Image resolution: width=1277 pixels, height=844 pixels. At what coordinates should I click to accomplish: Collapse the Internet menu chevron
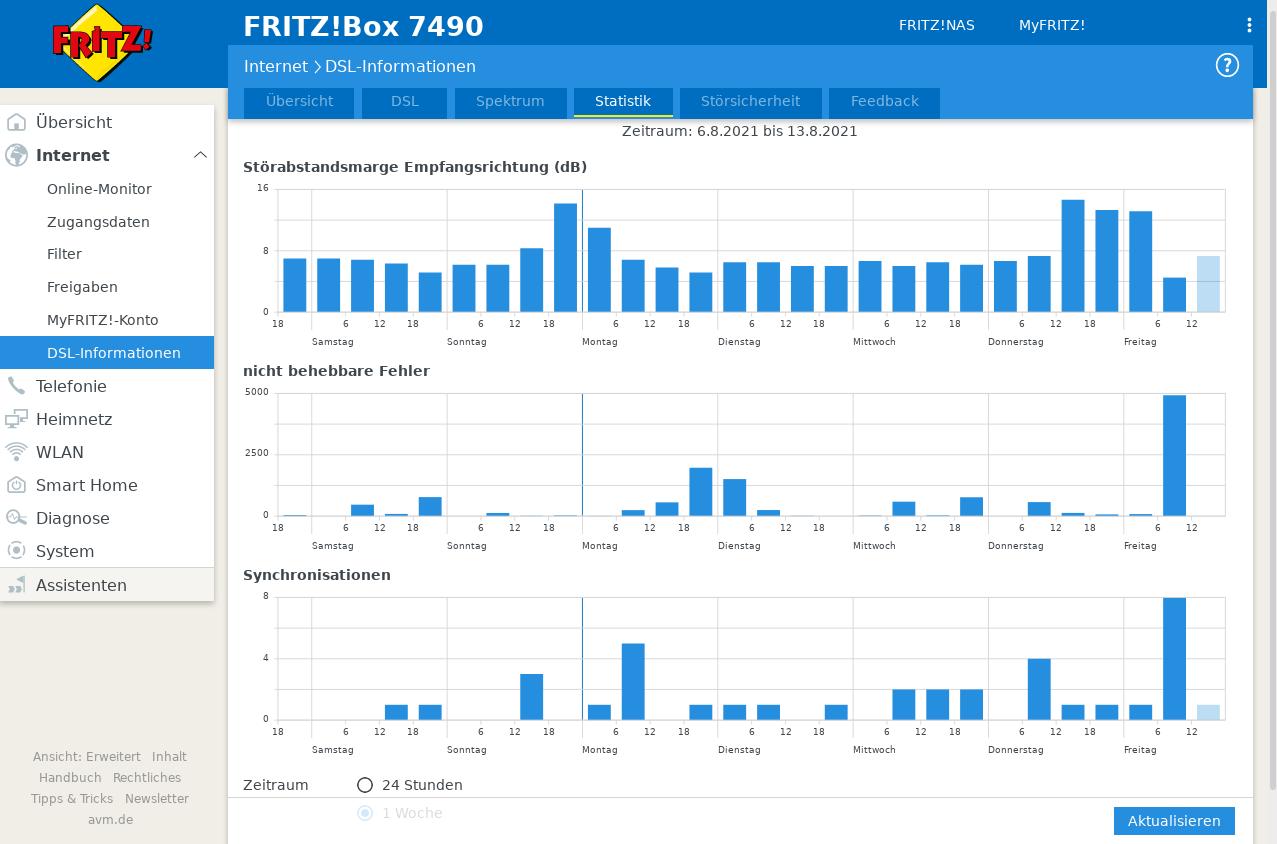pos(200,155)
